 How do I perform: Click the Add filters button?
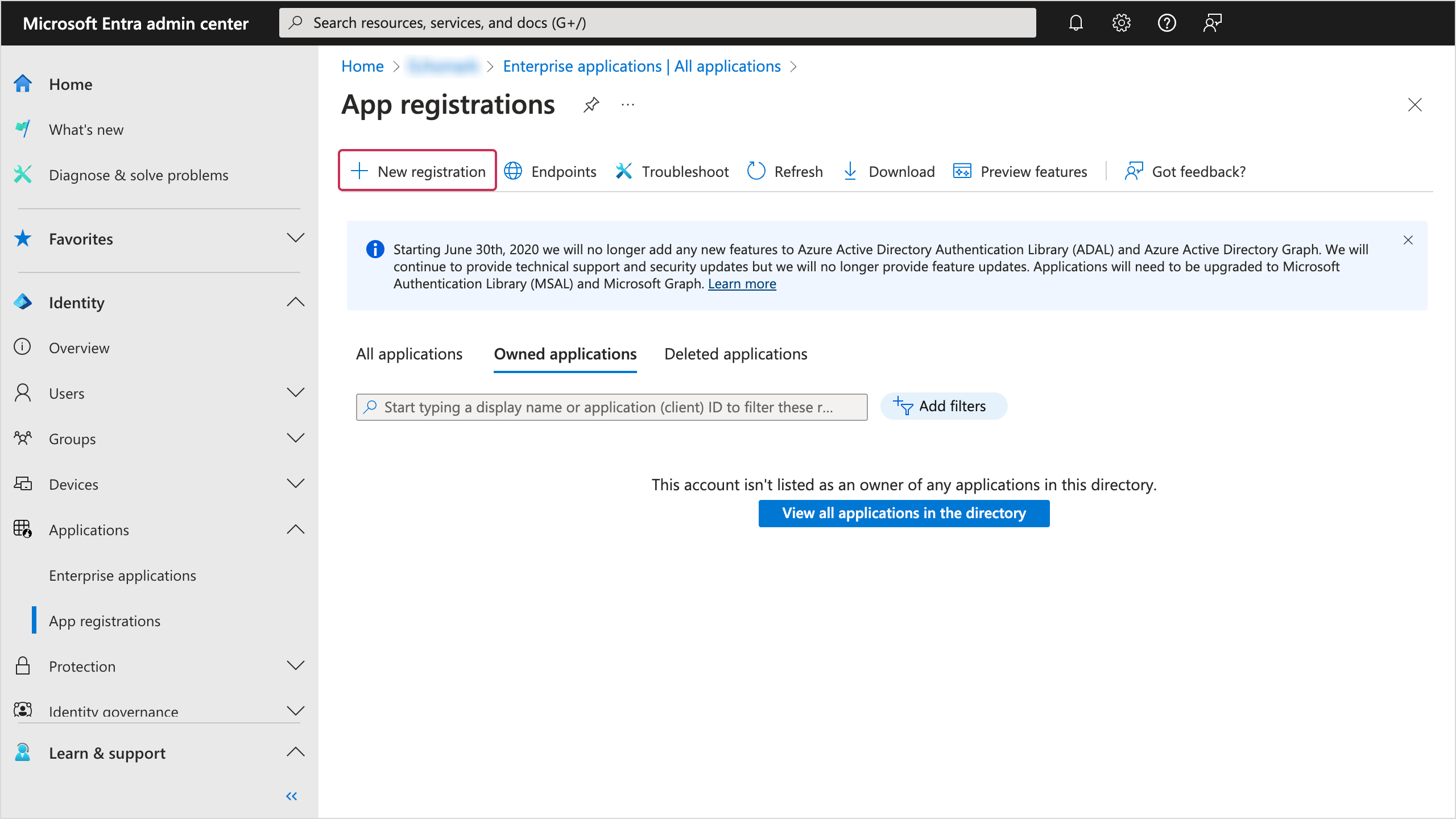tap(944, 406)
